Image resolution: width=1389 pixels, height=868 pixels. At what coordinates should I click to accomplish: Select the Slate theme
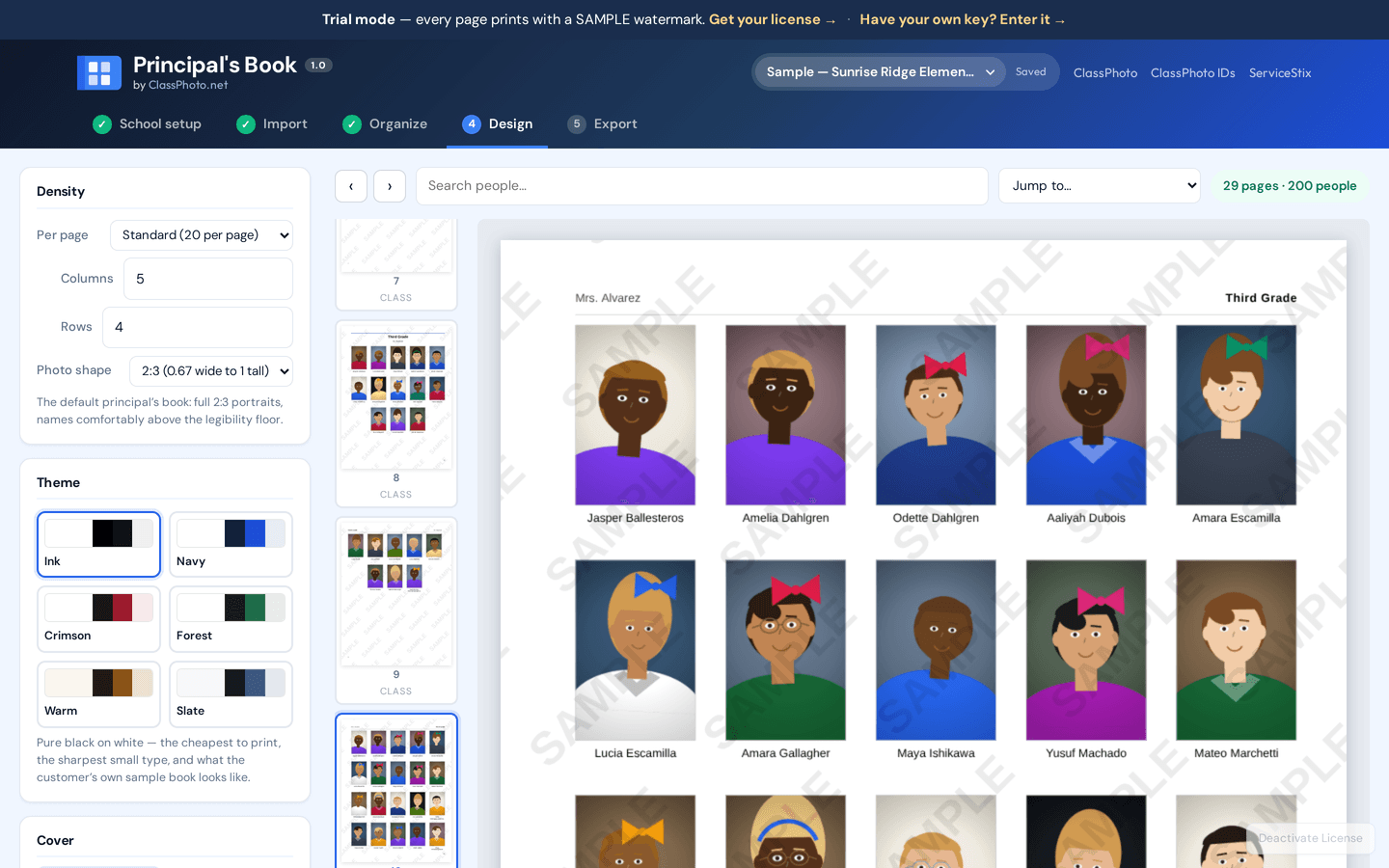coord(231,694)
